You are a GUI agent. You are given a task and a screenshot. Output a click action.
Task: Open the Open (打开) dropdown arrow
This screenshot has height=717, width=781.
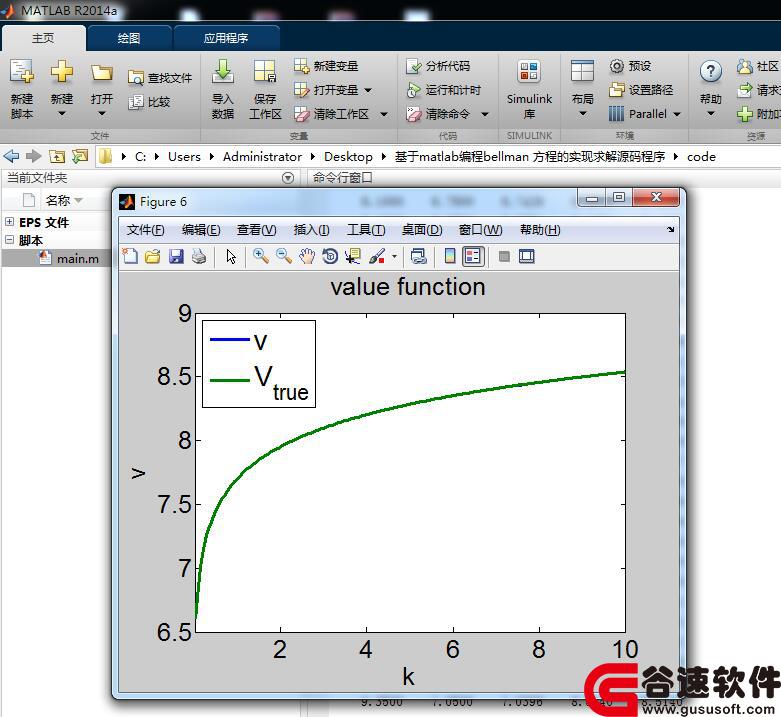pyautogui.click(x=102, y=114)
